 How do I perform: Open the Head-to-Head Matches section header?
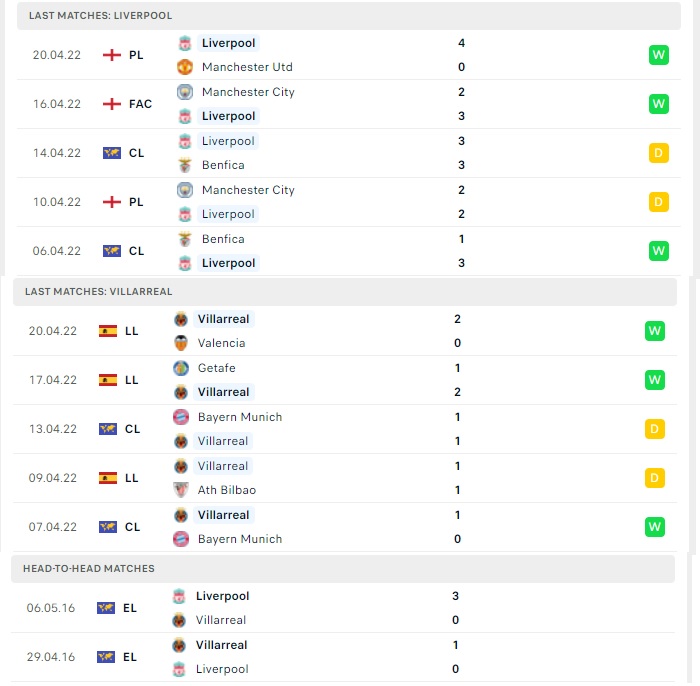click(343, 568)
